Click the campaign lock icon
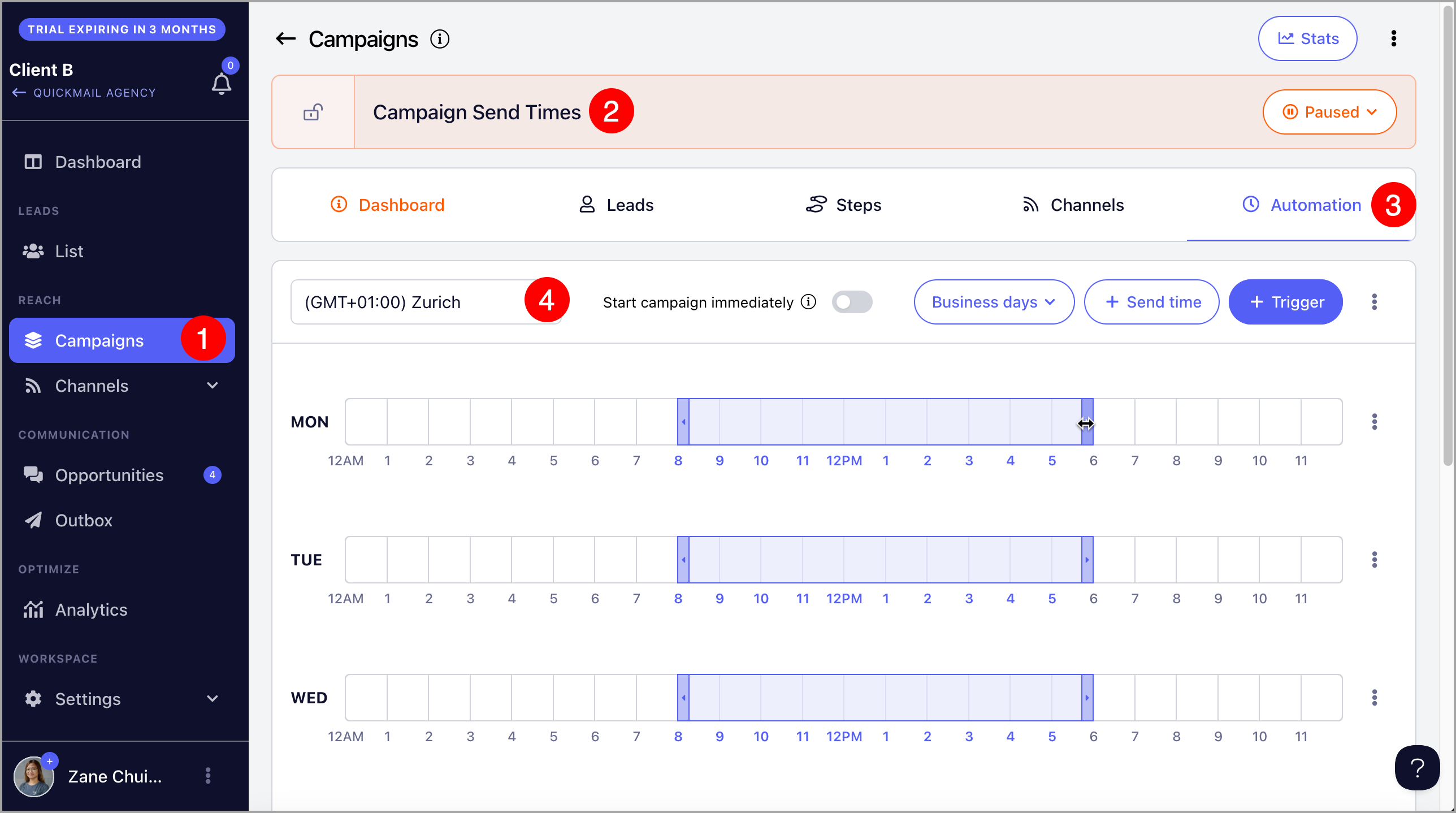Image resolution: width=1456 pixels, height=813 pixels. click(313, 112)
